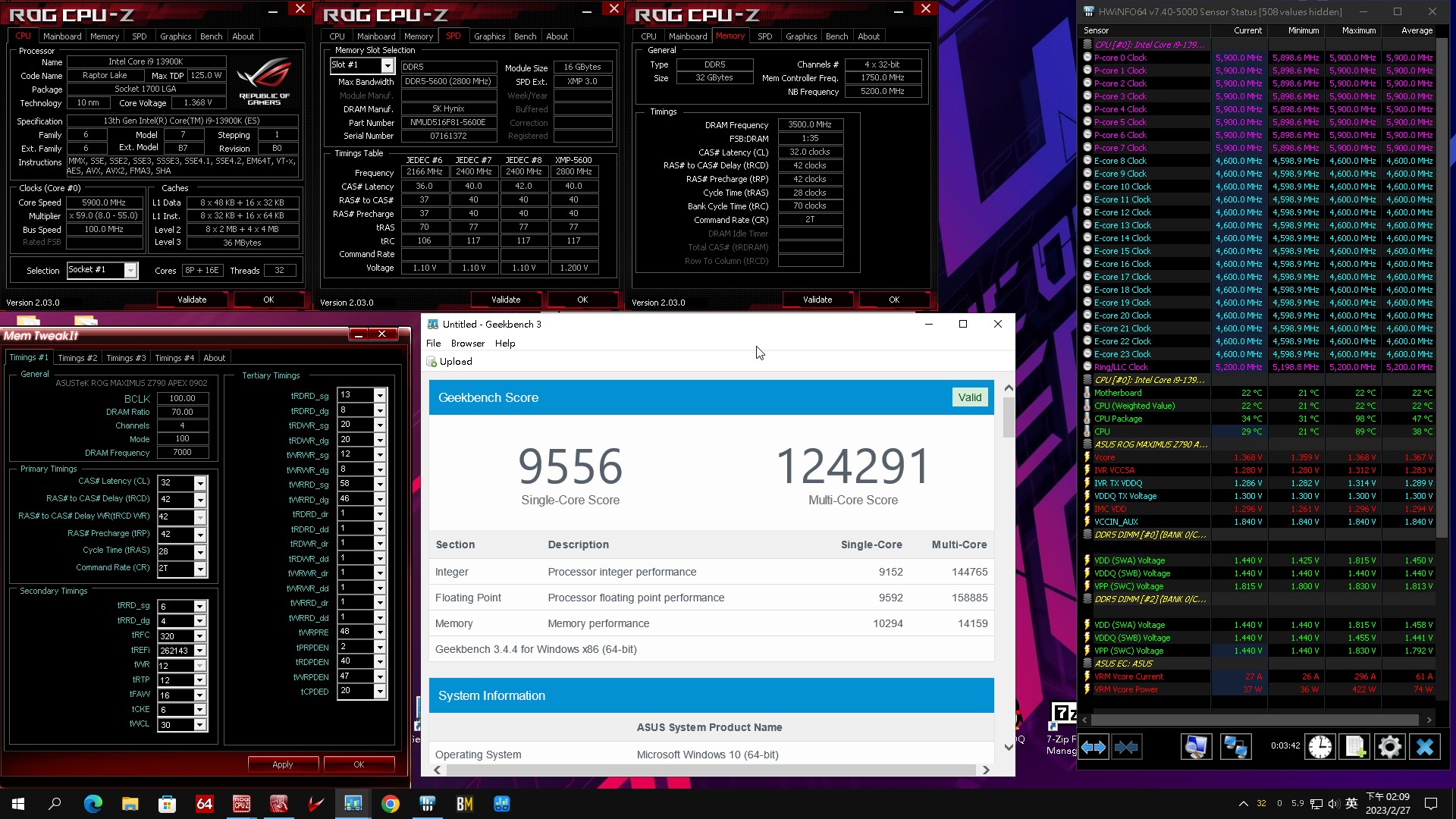
Task: Click the remote monitoring icon in HWiNFO
Action: tap(1236, 747)
